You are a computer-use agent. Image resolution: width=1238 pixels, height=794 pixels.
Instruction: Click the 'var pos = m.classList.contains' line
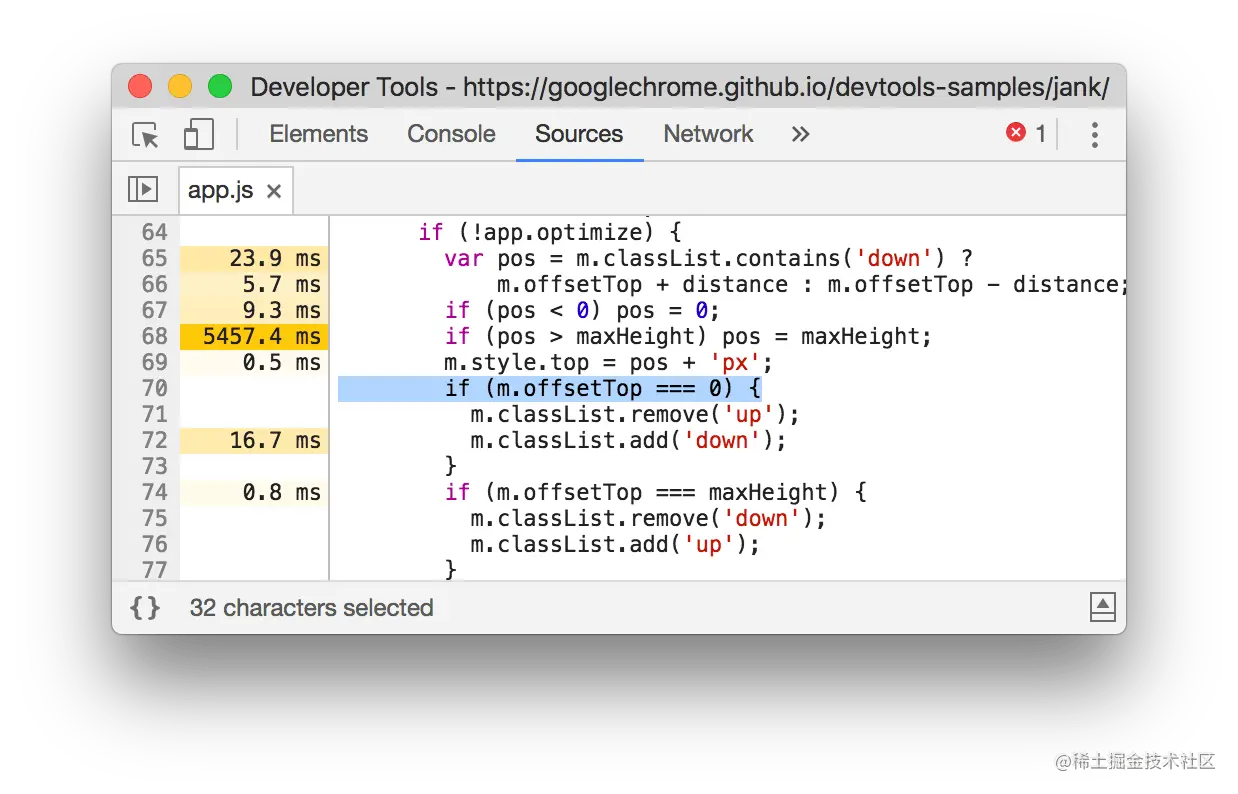click(x=708, y=258)
